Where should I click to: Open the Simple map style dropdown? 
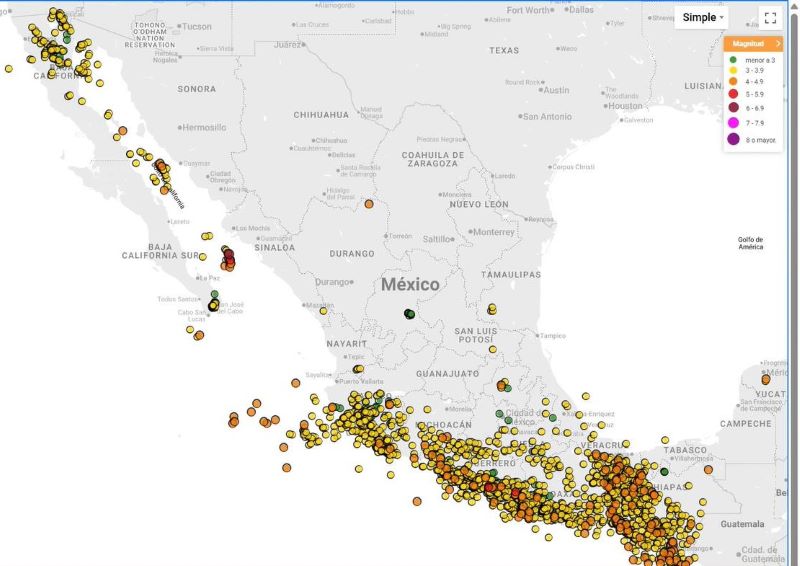[703, 17]
